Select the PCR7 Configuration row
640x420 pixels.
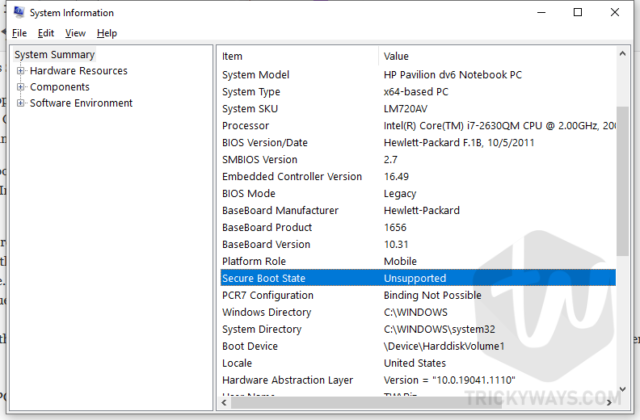(x=418, y=295)
